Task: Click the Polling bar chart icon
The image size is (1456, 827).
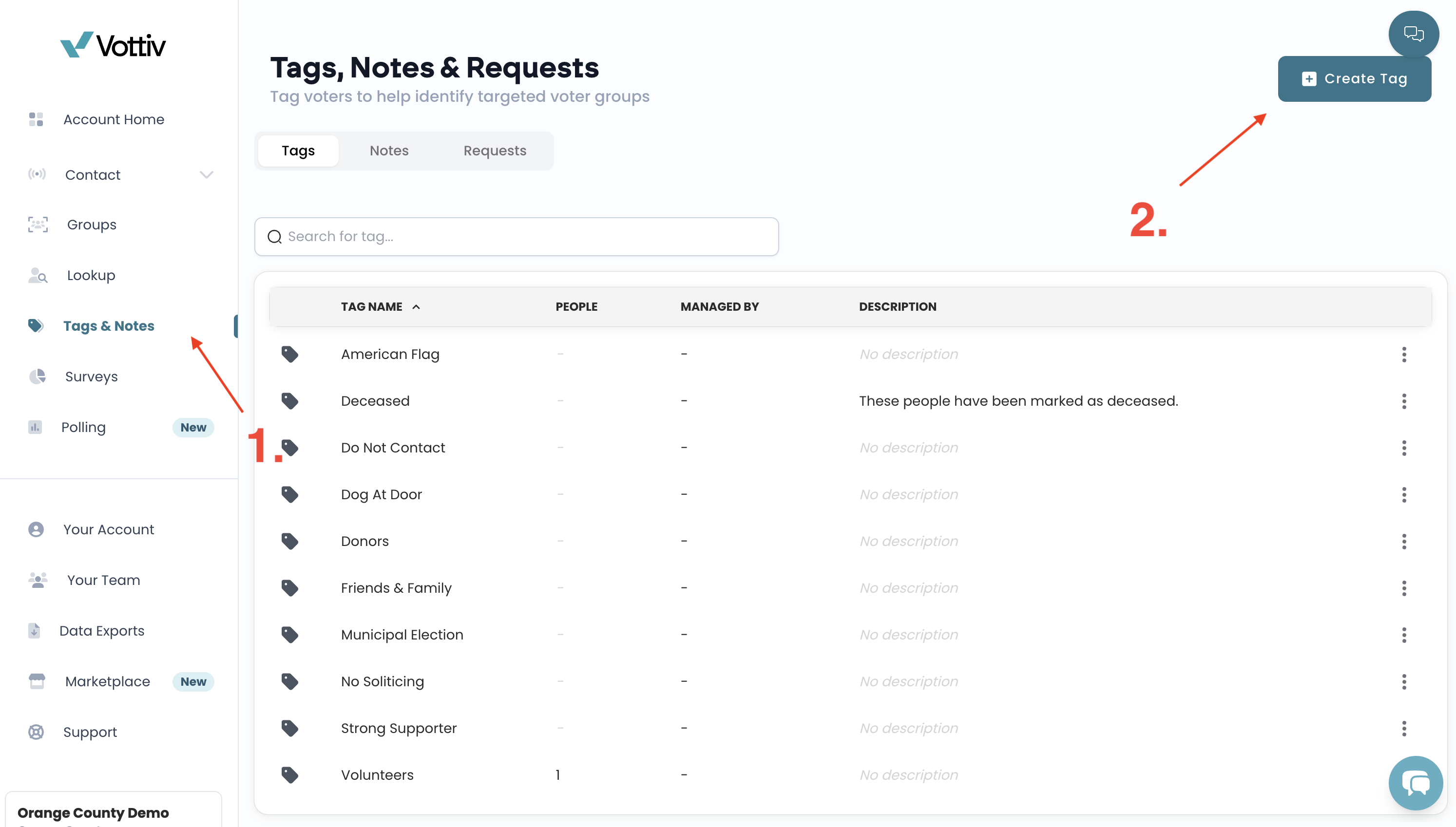Action: click(x=35, y=427)
